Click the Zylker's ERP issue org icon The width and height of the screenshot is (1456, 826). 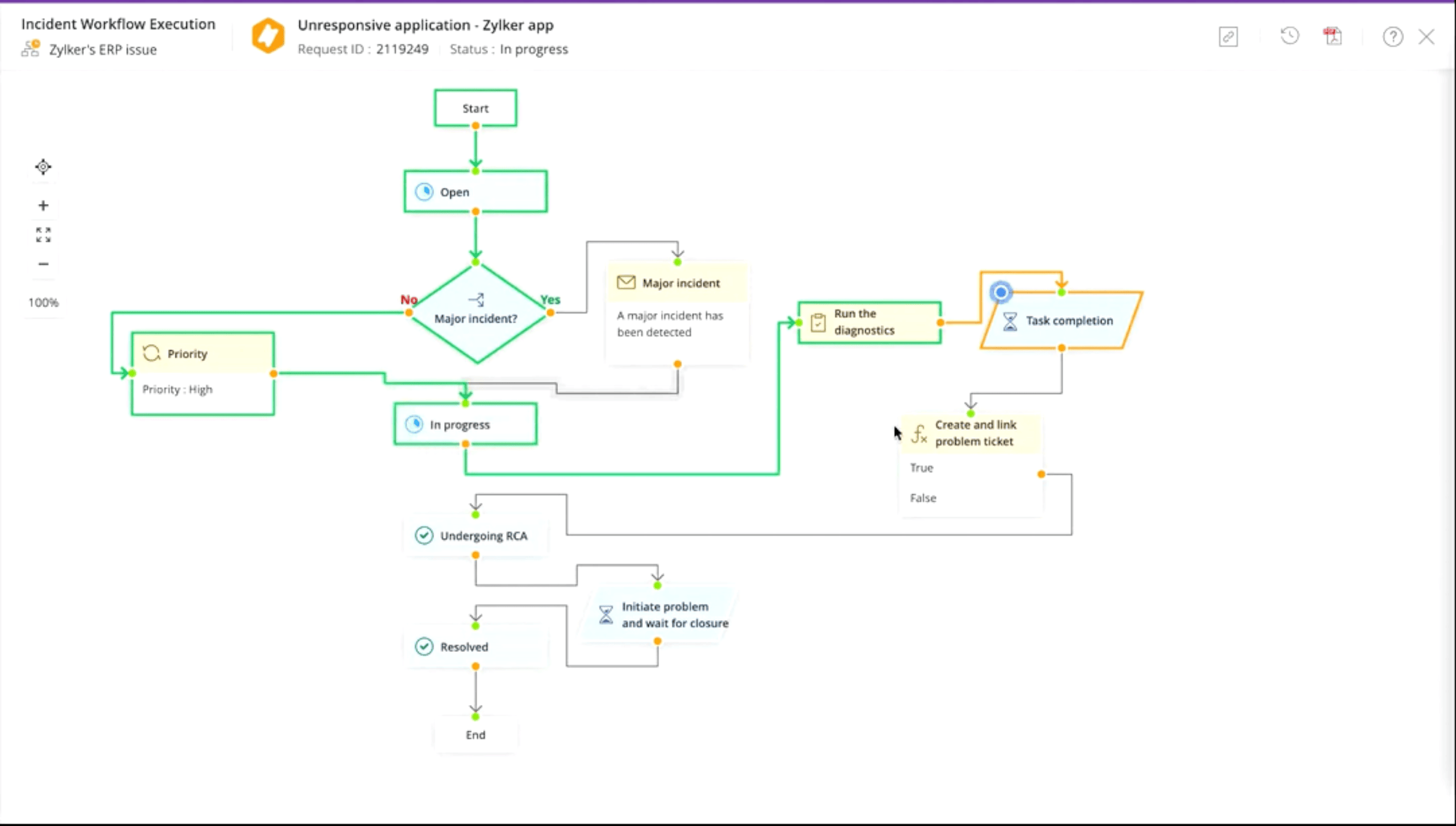29,48
